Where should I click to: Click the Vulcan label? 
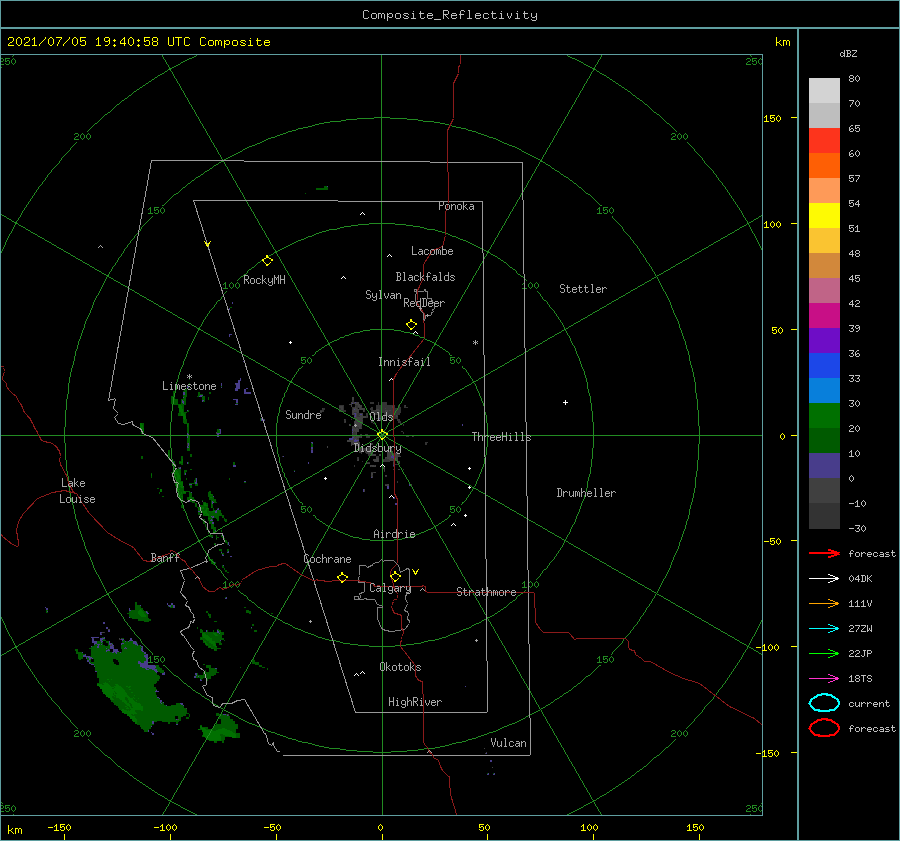click(x=508, y=743)
